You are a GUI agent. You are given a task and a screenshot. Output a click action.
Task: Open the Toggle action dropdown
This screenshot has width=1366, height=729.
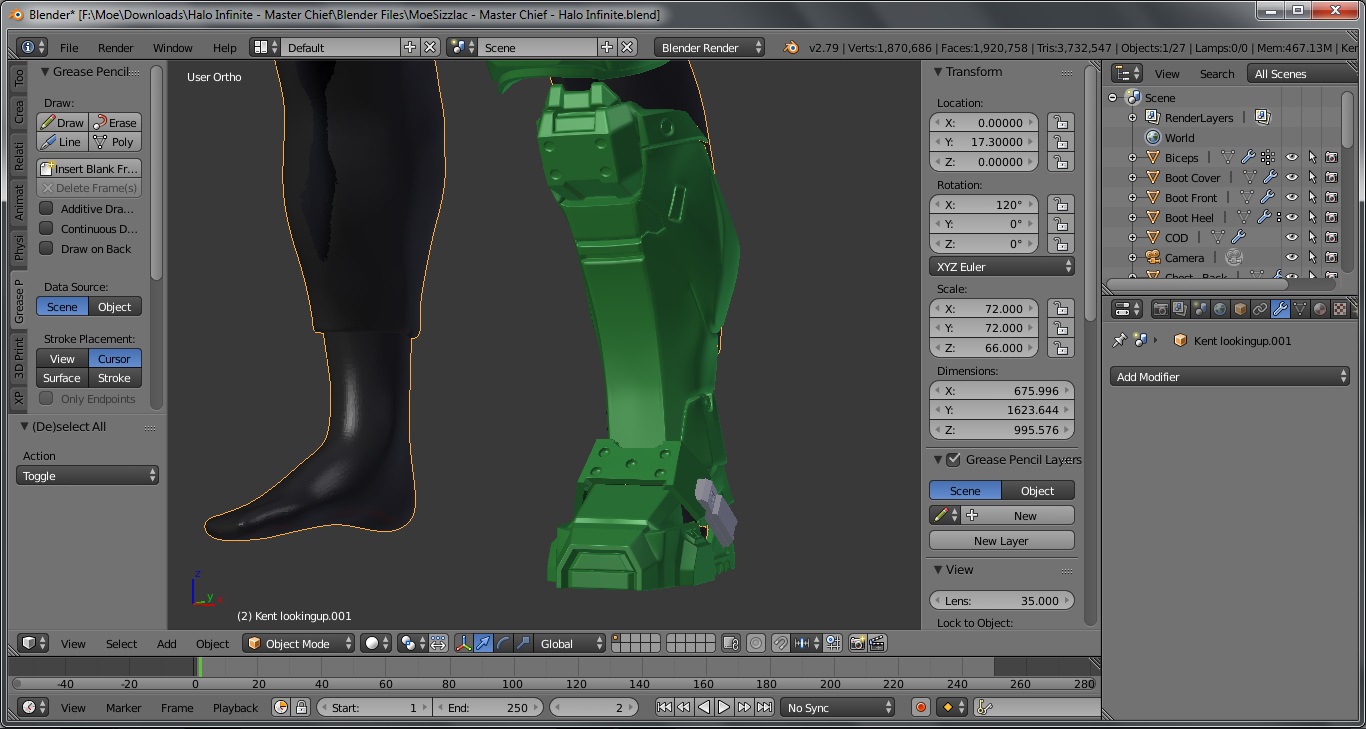(x=87, y=475)
